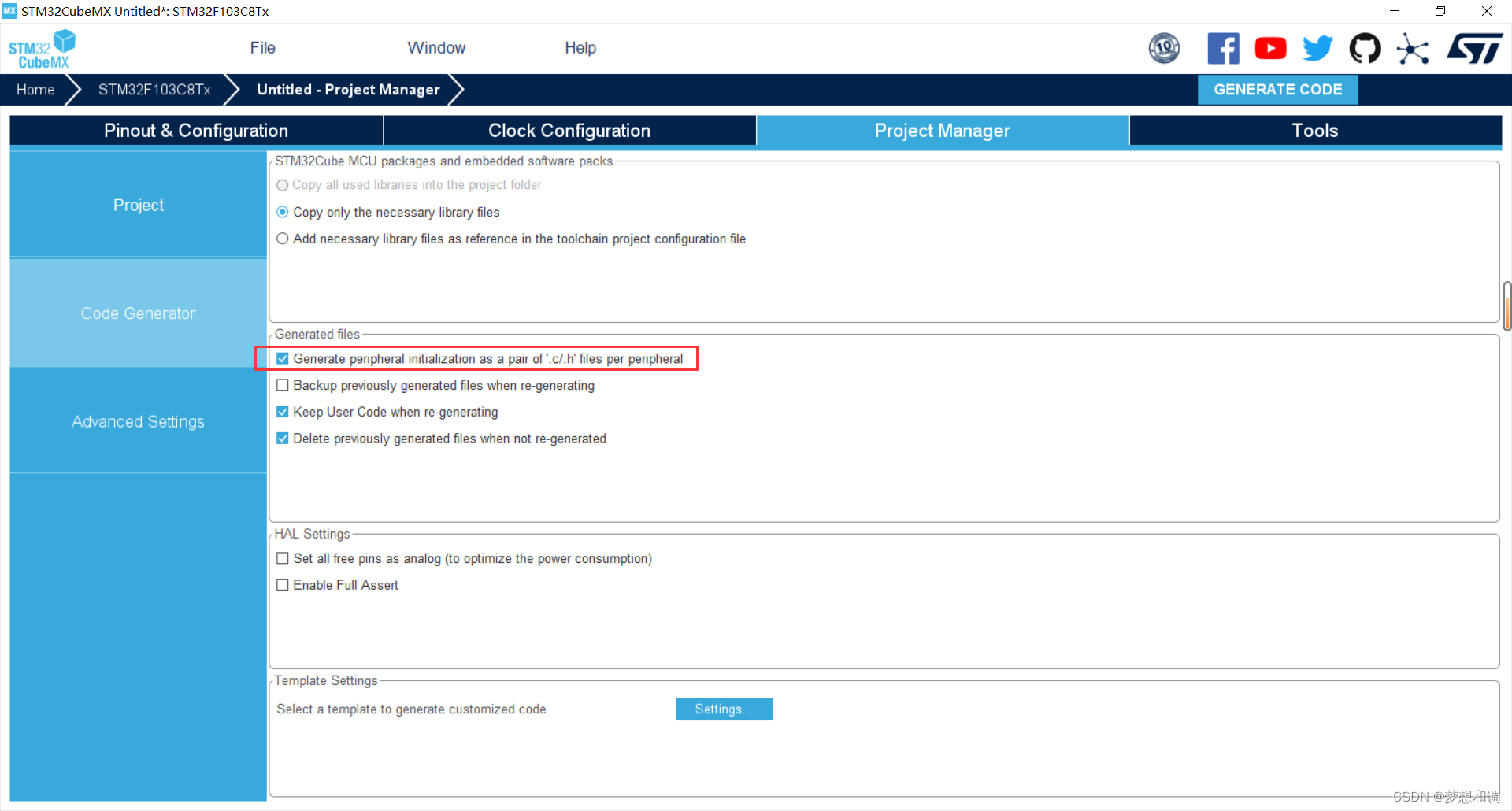
Task: Open the GitHub icon link
Action: tap(1365, 48)
